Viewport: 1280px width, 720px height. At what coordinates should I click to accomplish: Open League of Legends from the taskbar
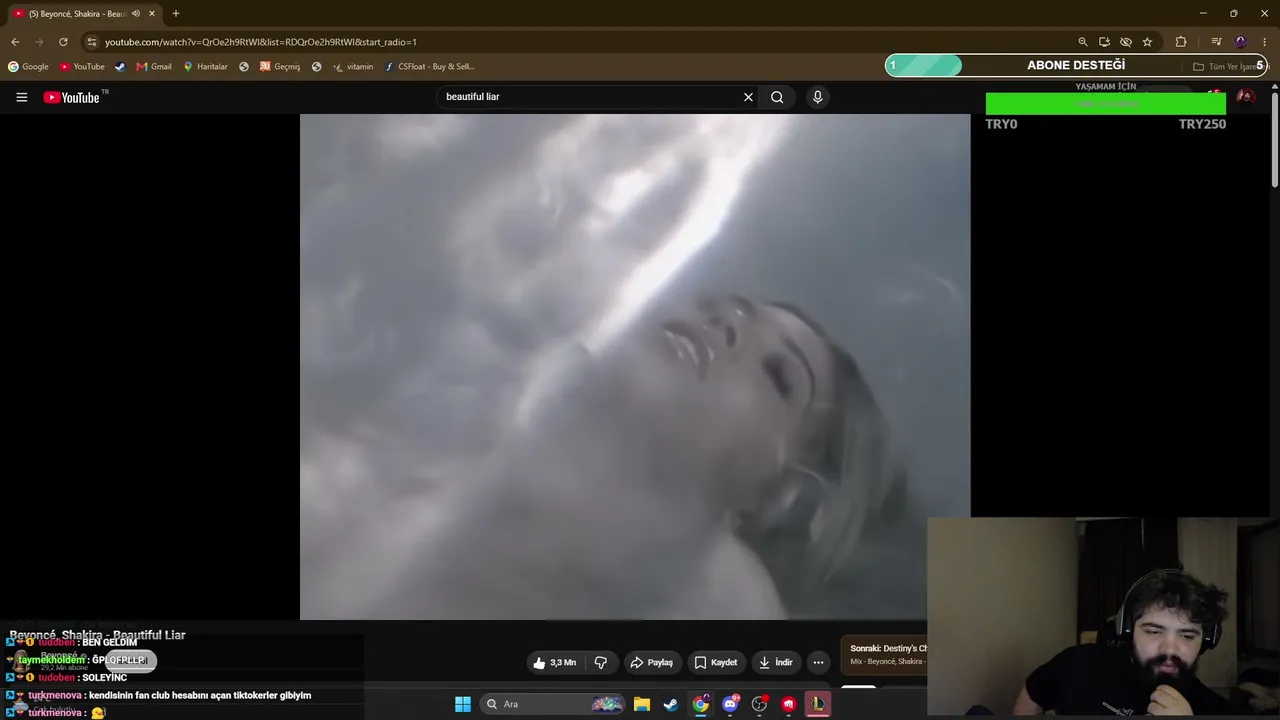coord(818,704)
